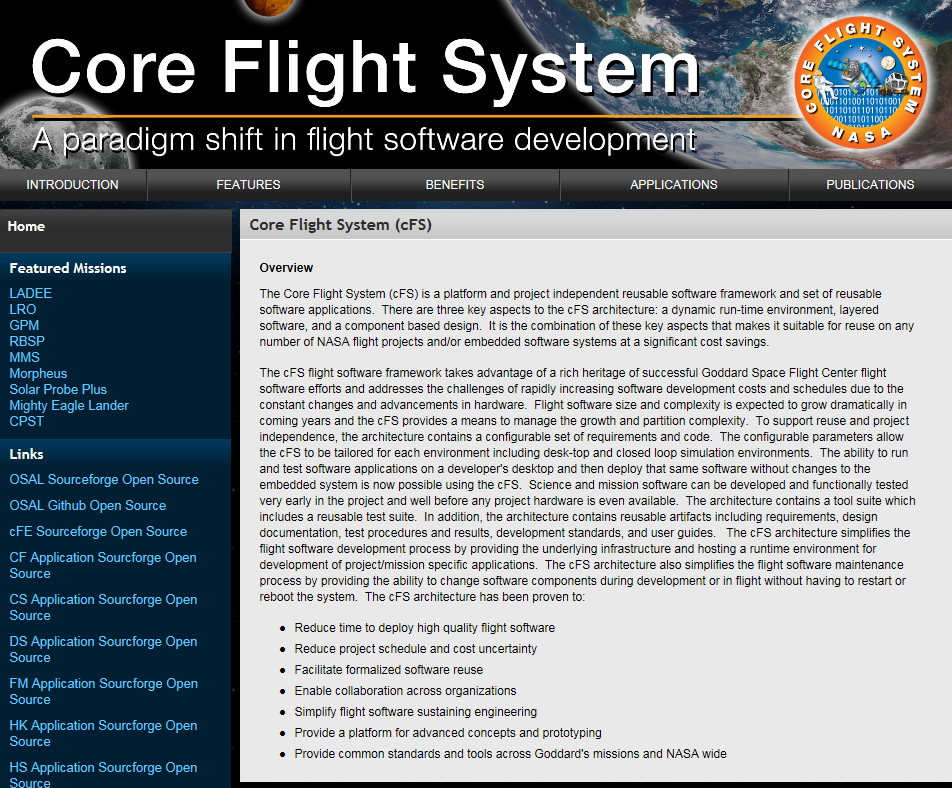Open the RBSP mission link

(27, 341)
